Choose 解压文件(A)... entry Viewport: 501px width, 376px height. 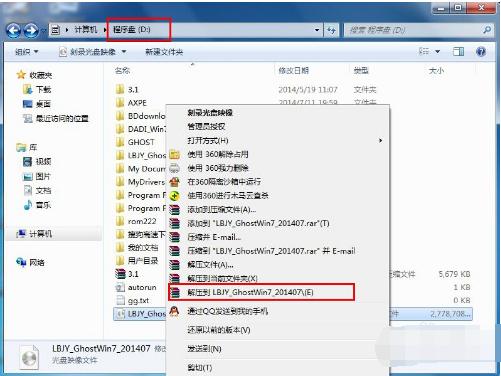(210, 265)
